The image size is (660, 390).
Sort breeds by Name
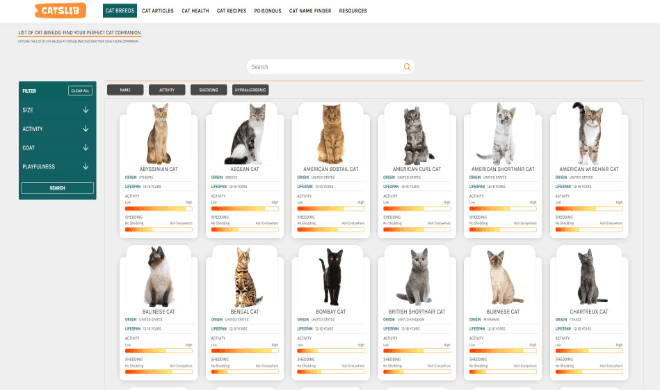coord(125,90)
